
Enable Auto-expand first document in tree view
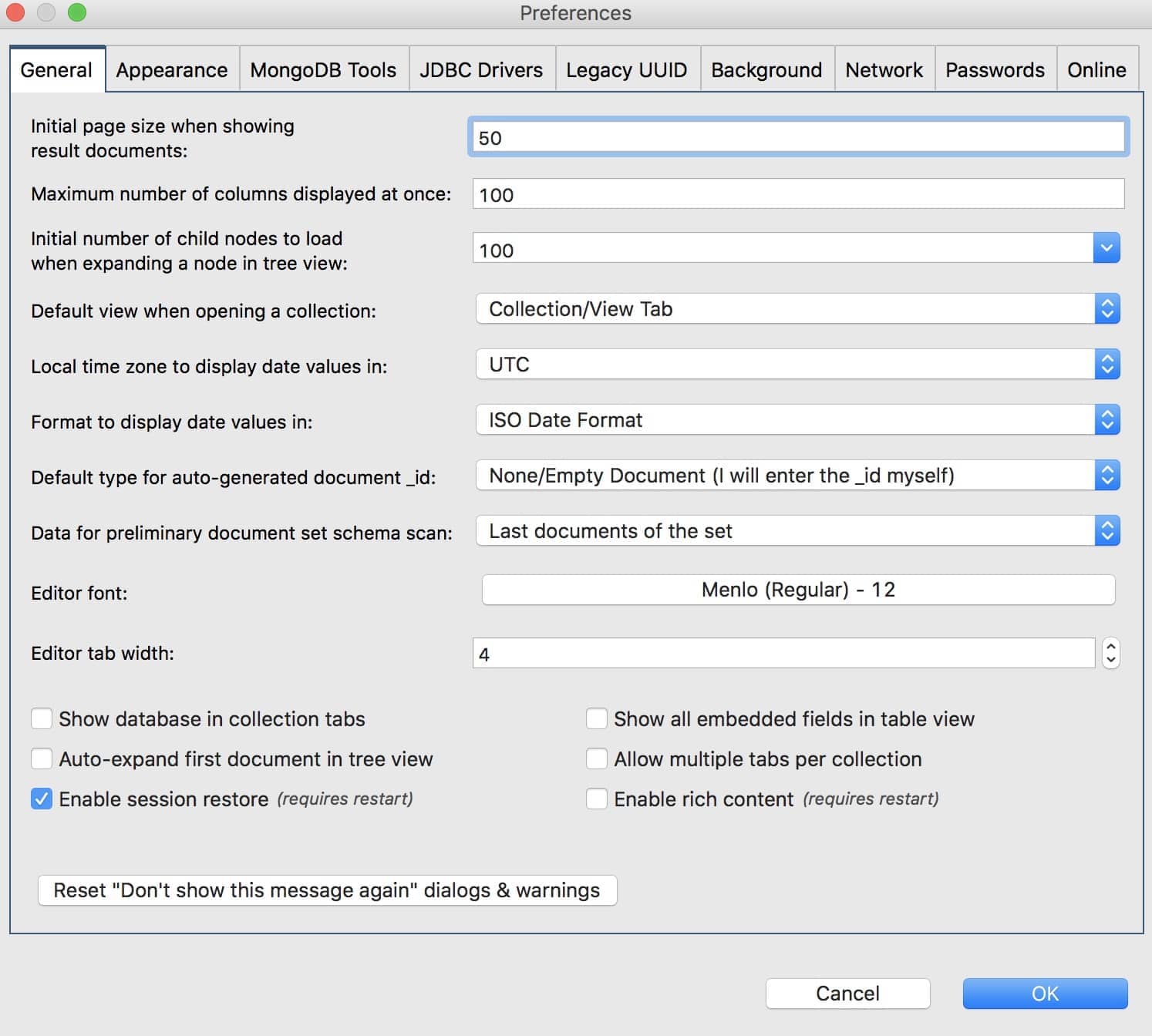[42, 759]
